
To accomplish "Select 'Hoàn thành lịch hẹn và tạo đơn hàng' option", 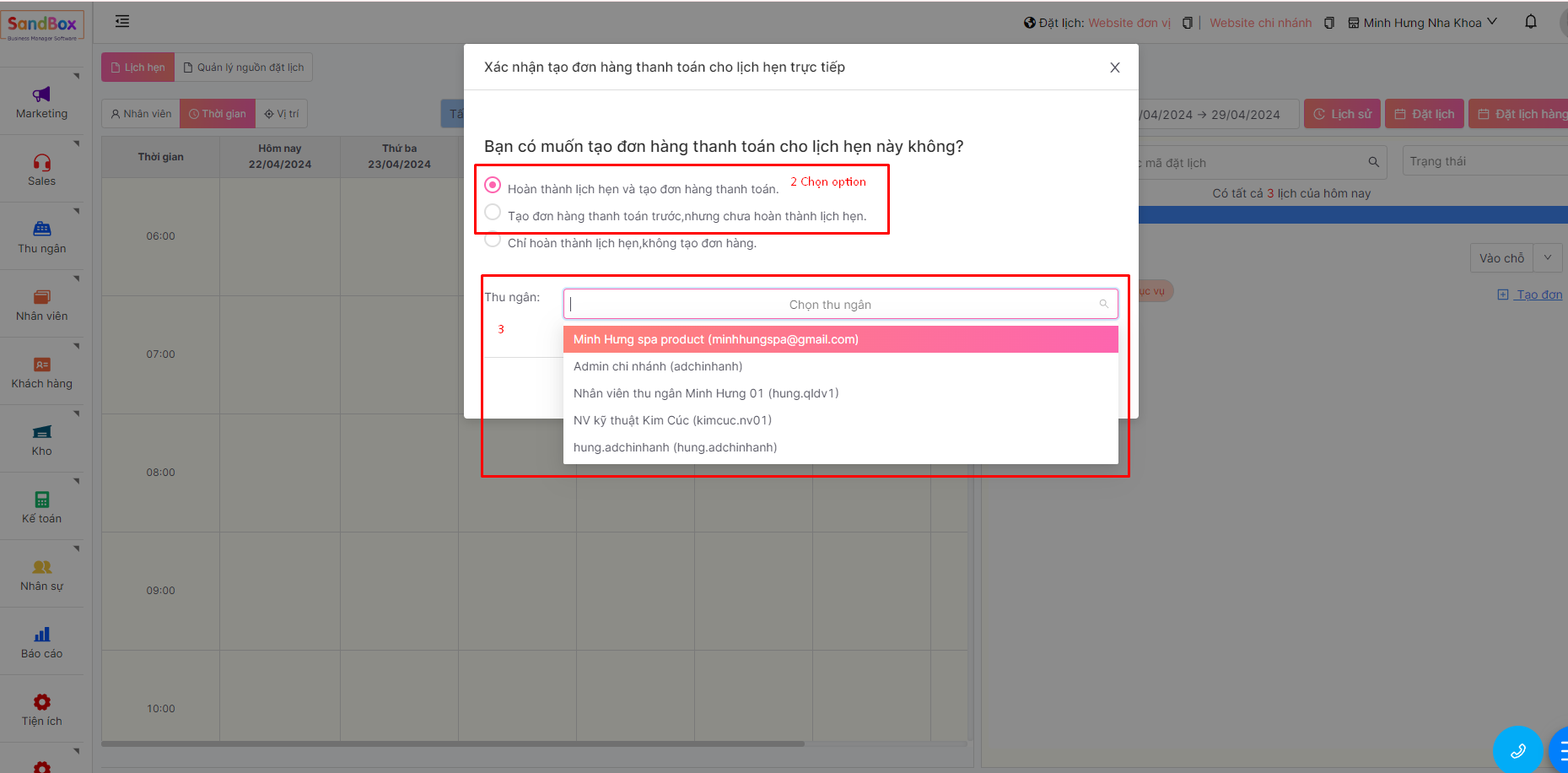I will pyautogui.click(x=493, y=186).
